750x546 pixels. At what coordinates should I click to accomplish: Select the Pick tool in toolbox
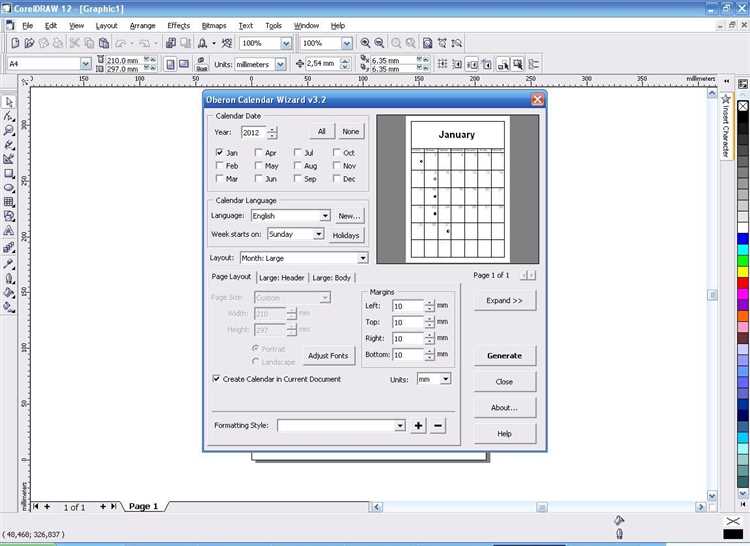click(9, 102)
